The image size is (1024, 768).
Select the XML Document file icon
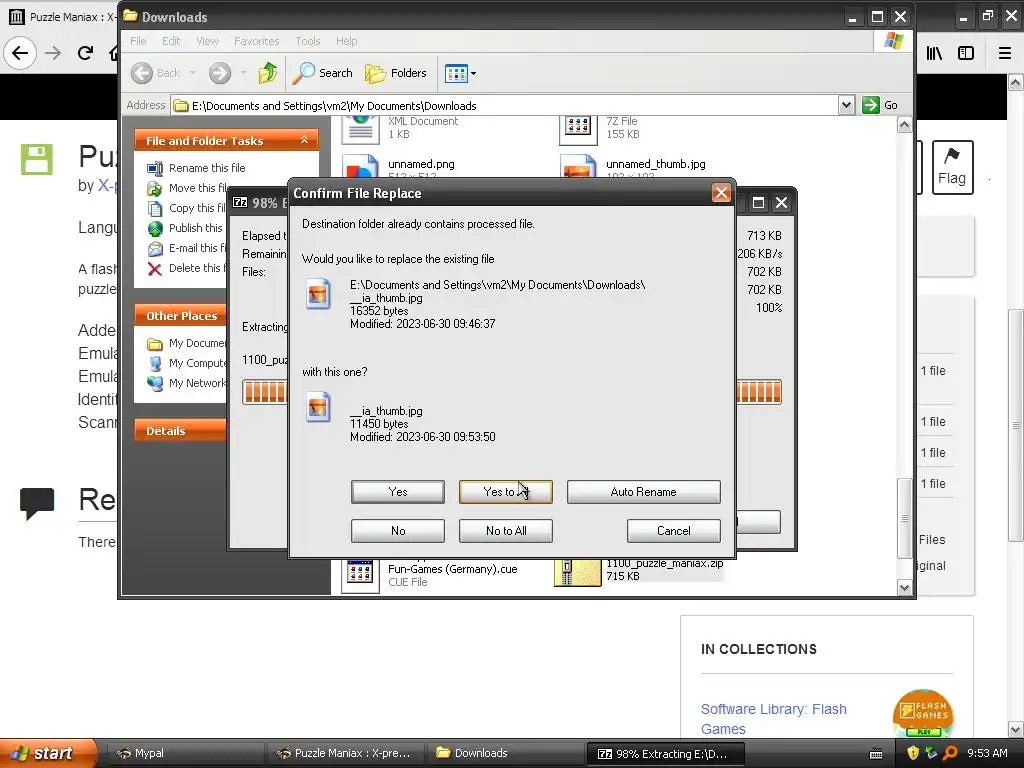tap(360, 129)
